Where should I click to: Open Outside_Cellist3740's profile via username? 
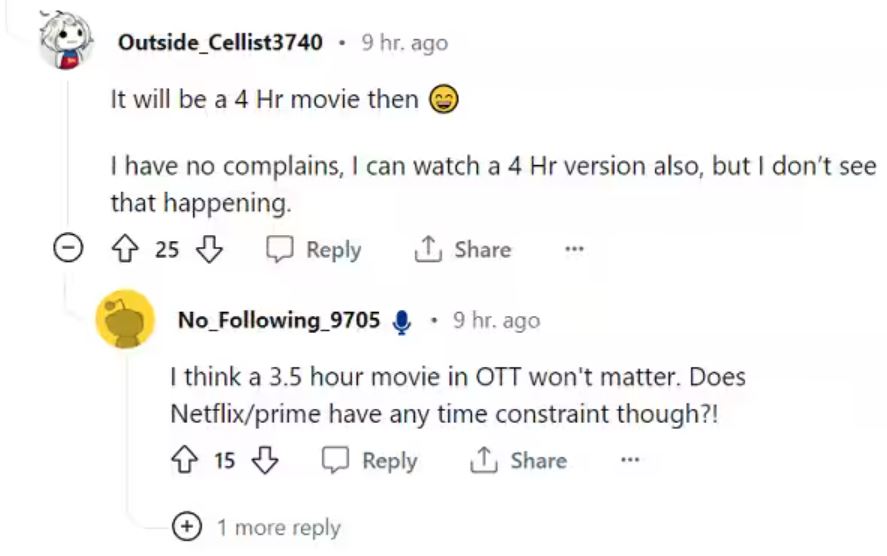tap(220, 43)
